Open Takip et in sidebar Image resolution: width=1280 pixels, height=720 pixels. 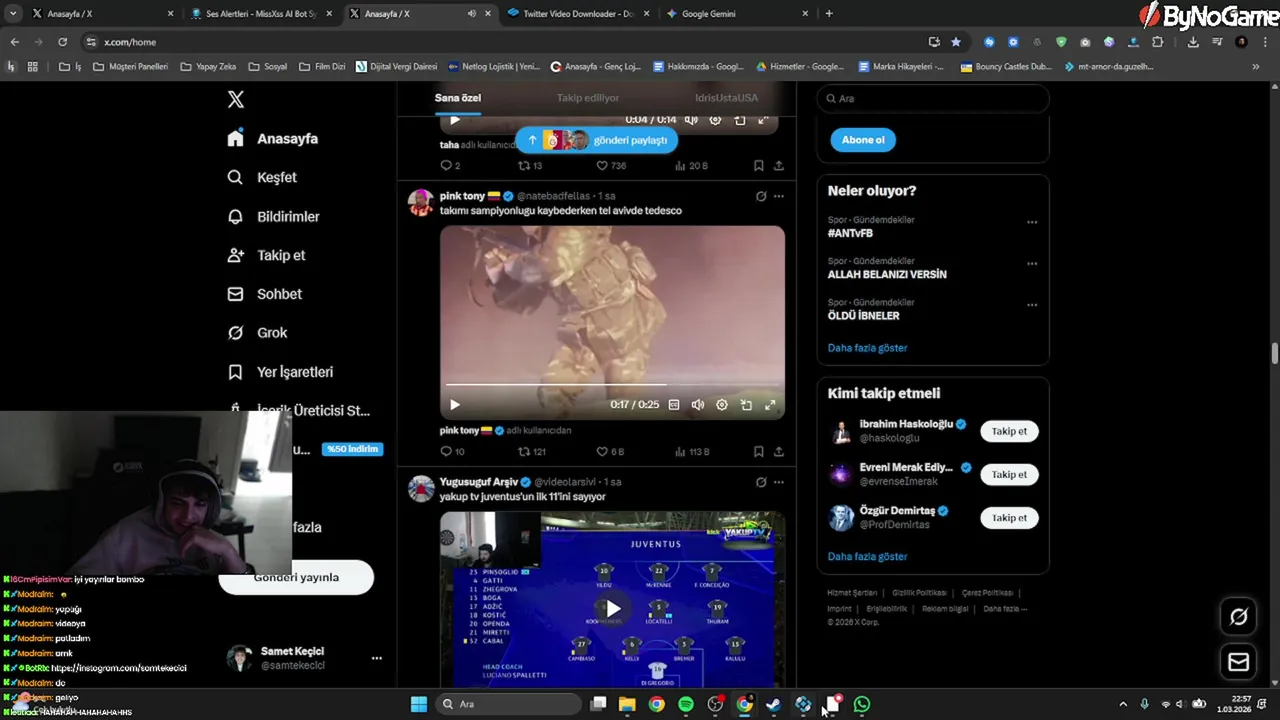click(266, 255)
